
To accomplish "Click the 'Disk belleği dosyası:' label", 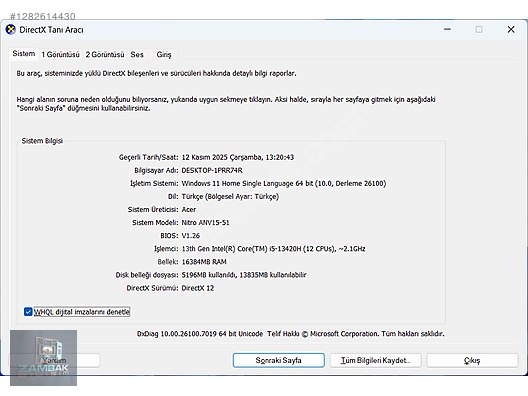I will (x=147, y=275).
